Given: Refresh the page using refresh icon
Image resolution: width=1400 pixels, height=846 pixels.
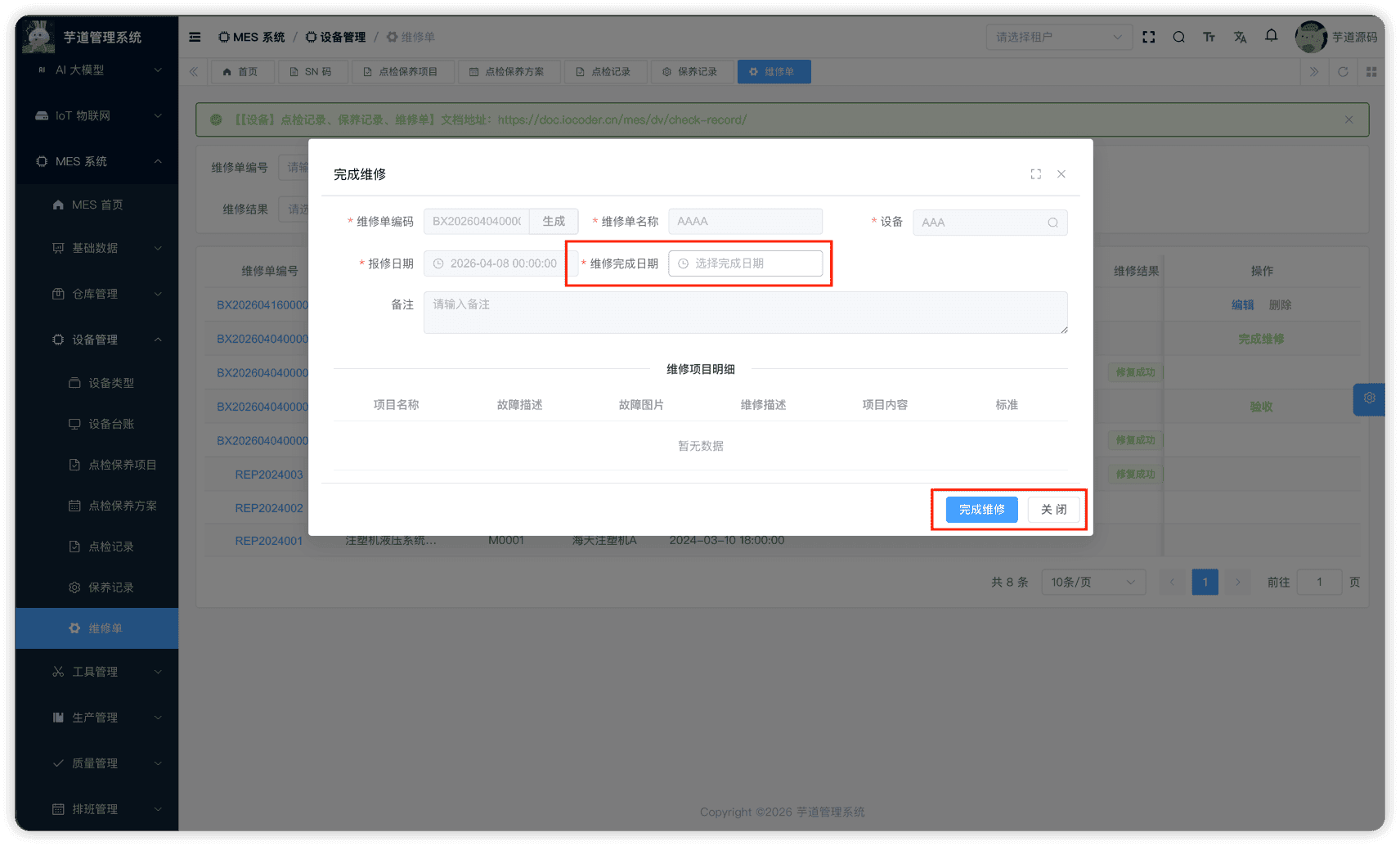Looking at the screenshot, I should point(1342,71).
